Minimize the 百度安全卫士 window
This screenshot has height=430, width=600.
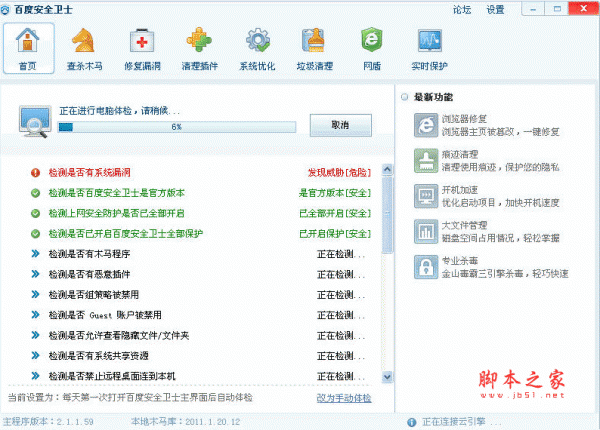coord(533,9)
